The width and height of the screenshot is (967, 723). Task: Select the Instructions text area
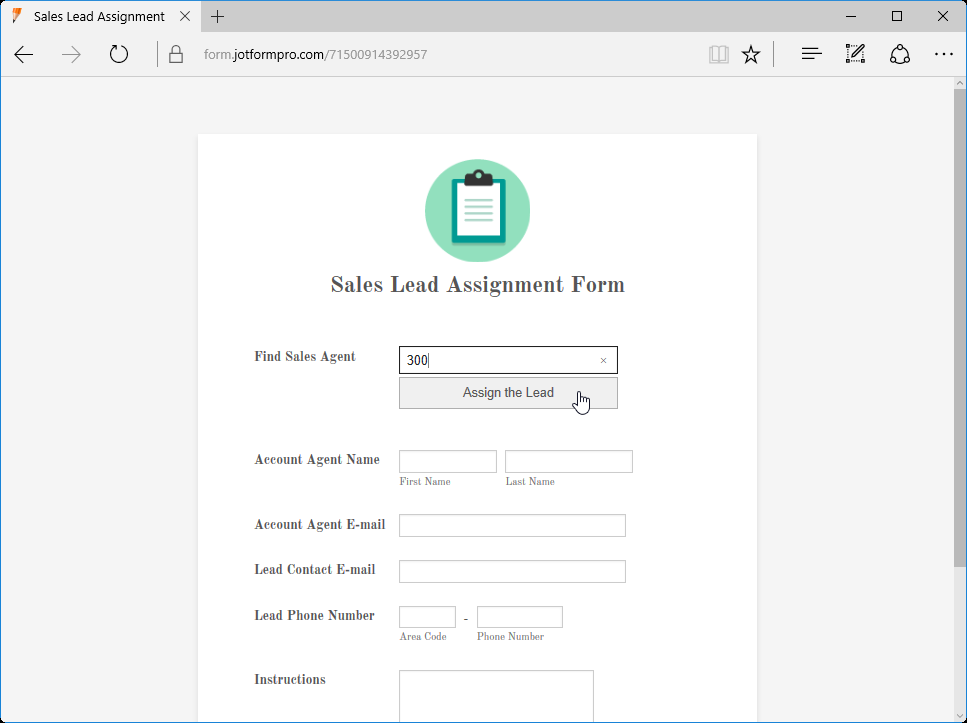(496, 696)
